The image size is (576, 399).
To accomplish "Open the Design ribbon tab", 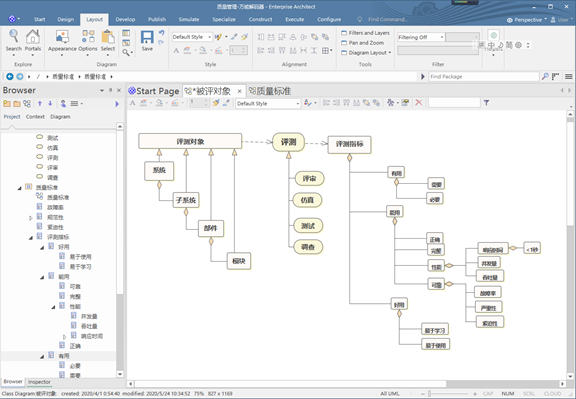I will (x=65, y=19).
